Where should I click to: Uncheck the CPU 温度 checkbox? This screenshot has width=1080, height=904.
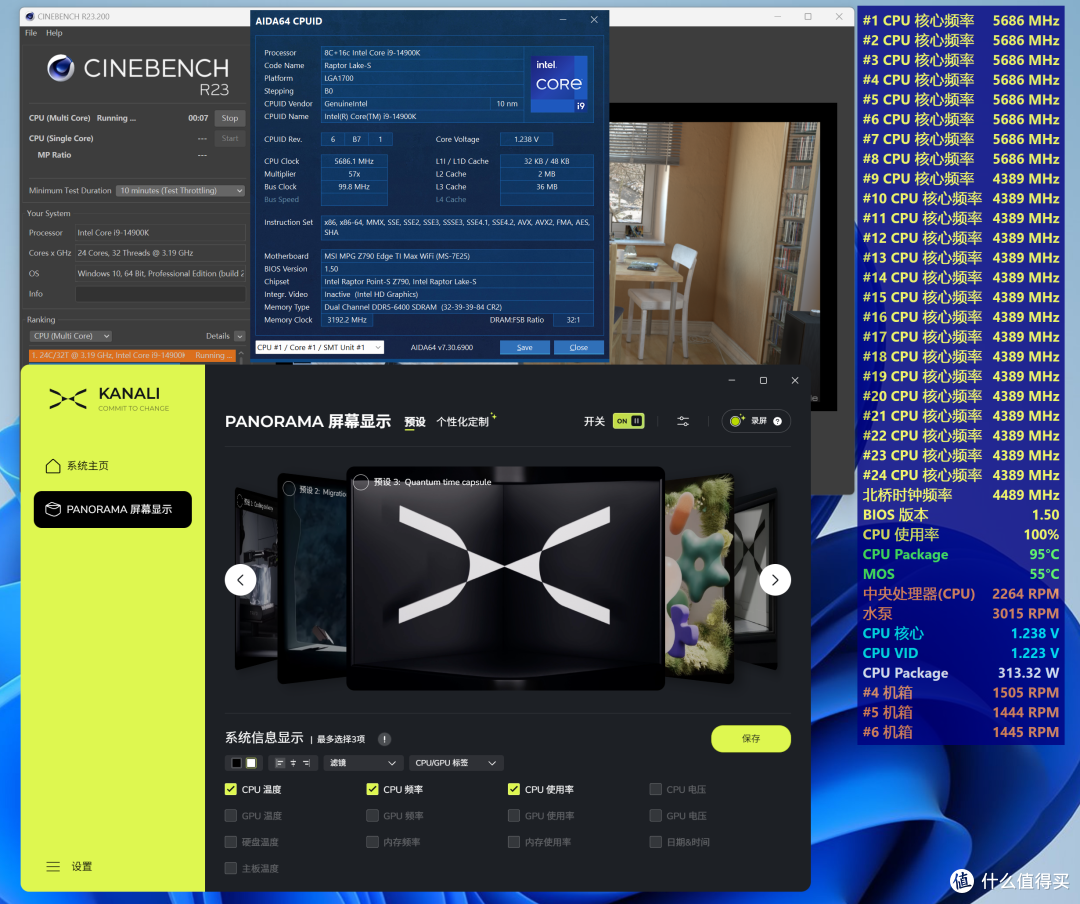(231, 789)
